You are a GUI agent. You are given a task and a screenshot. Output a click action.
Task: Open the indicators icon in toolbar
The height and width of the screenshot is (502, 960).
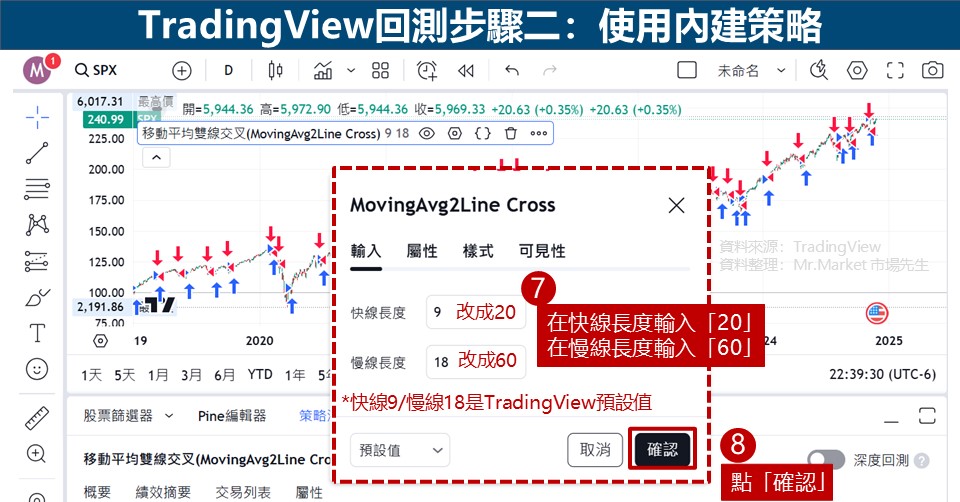[x=323, y=70]
